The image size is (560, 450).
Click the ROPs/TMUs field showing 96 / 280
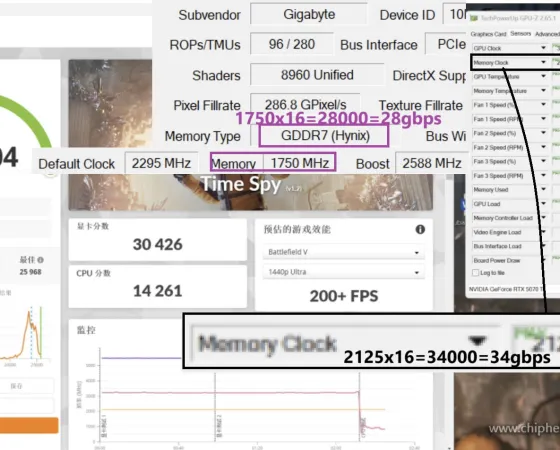[292, 44]
